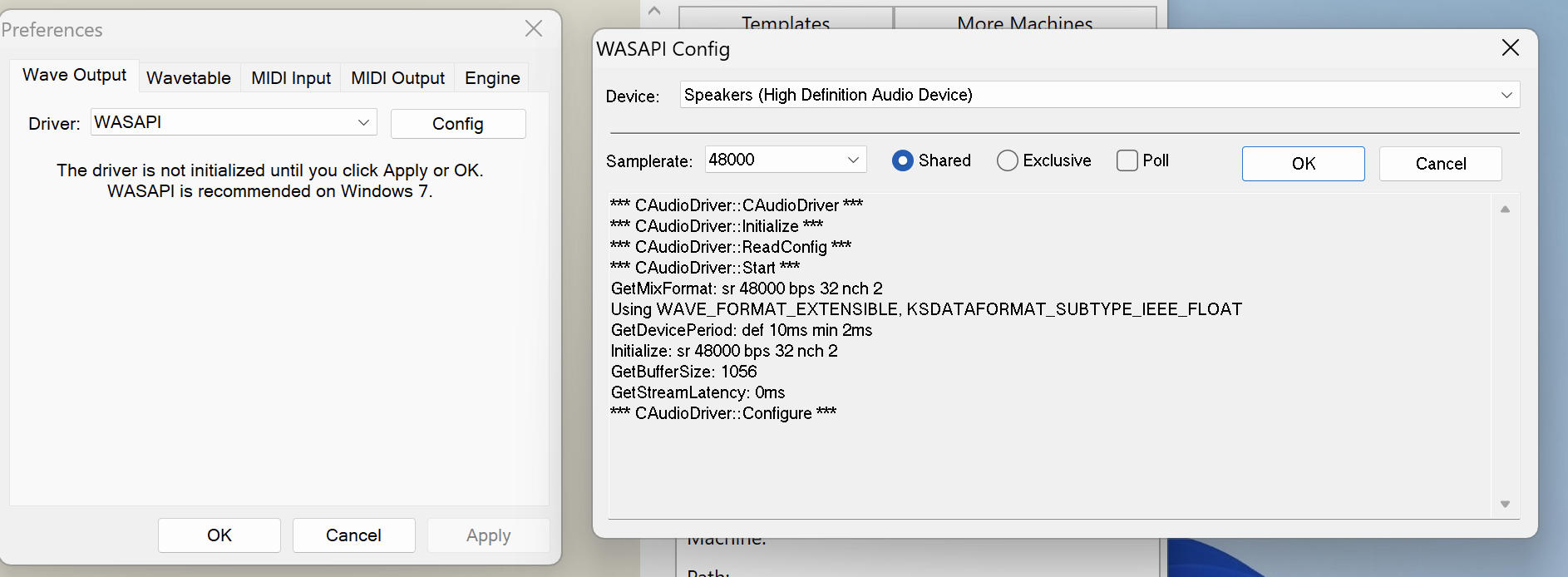Open the WASAPI driver Config

click(x=457, y=123)
